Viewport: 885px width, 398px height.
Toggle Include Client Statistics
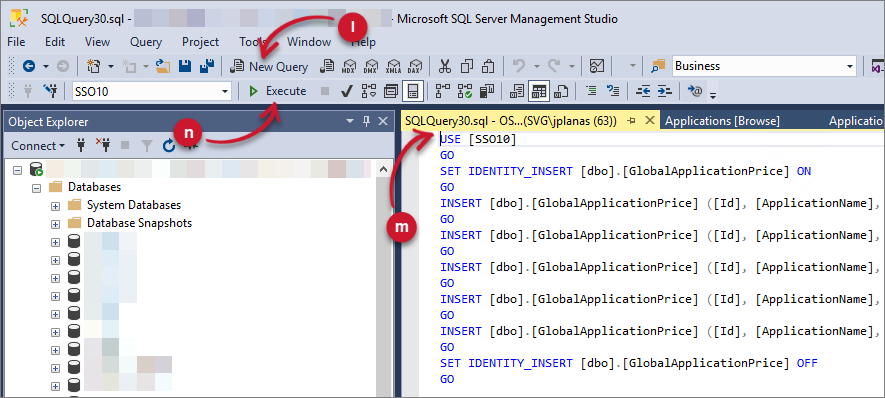(487, 91)
